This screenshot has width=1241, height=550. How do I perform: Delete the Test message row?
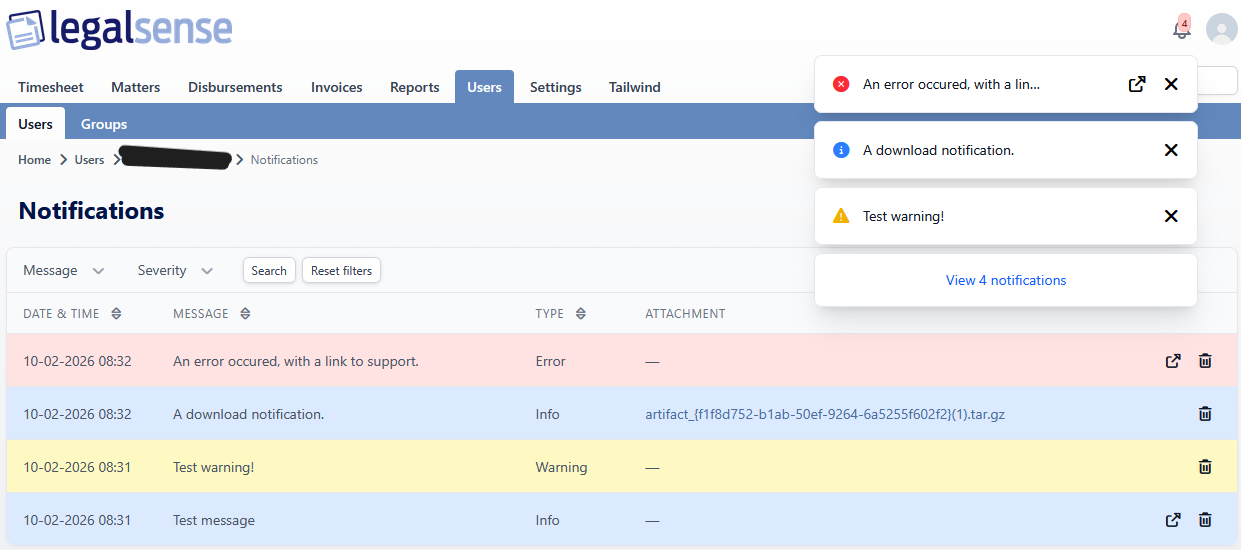pyautogui.click(x=1205, y=520)
